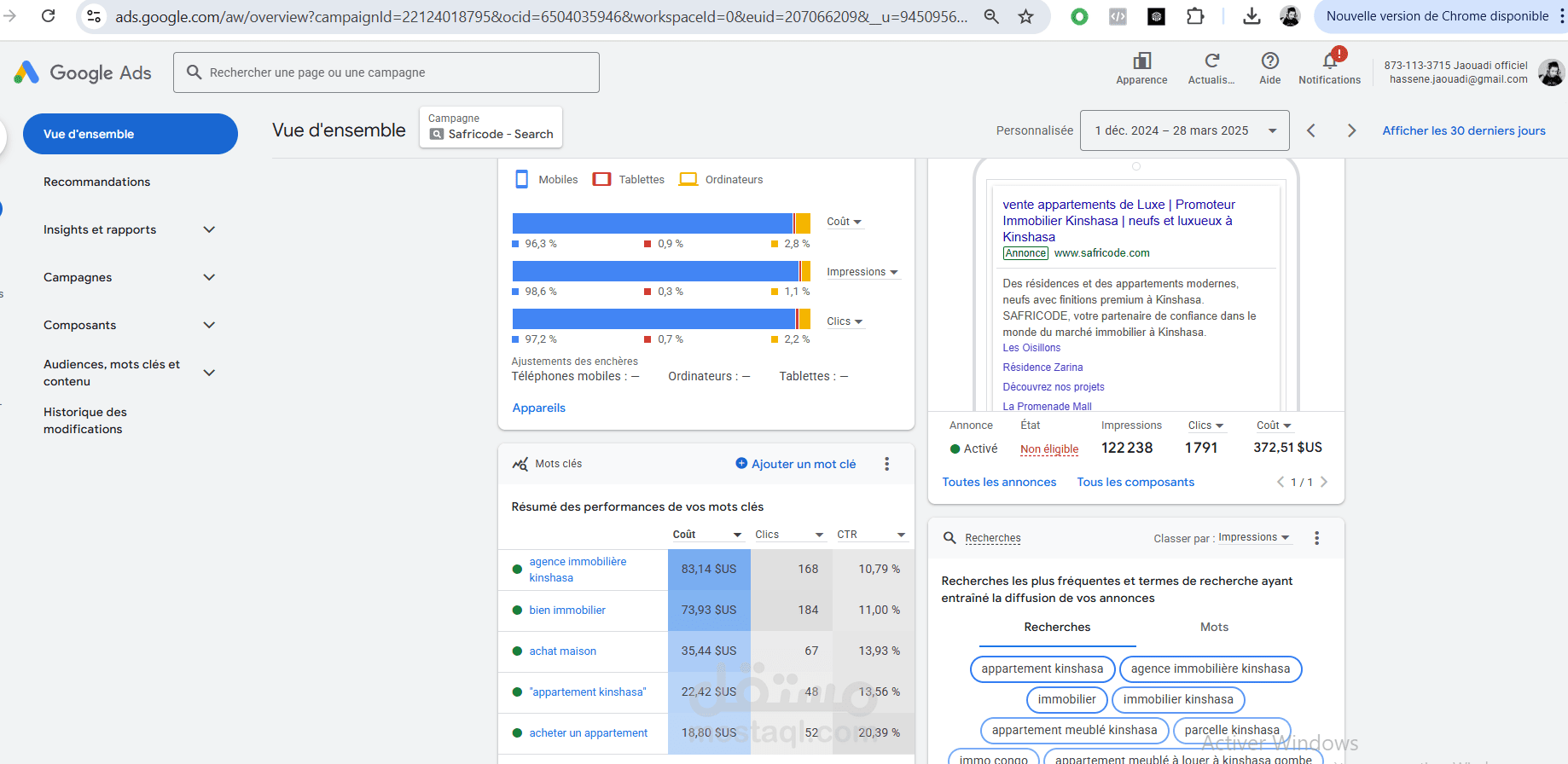Open keyword agence immobilière kinshasa
Screen dimensions: 1568x764
click(578, 570)
